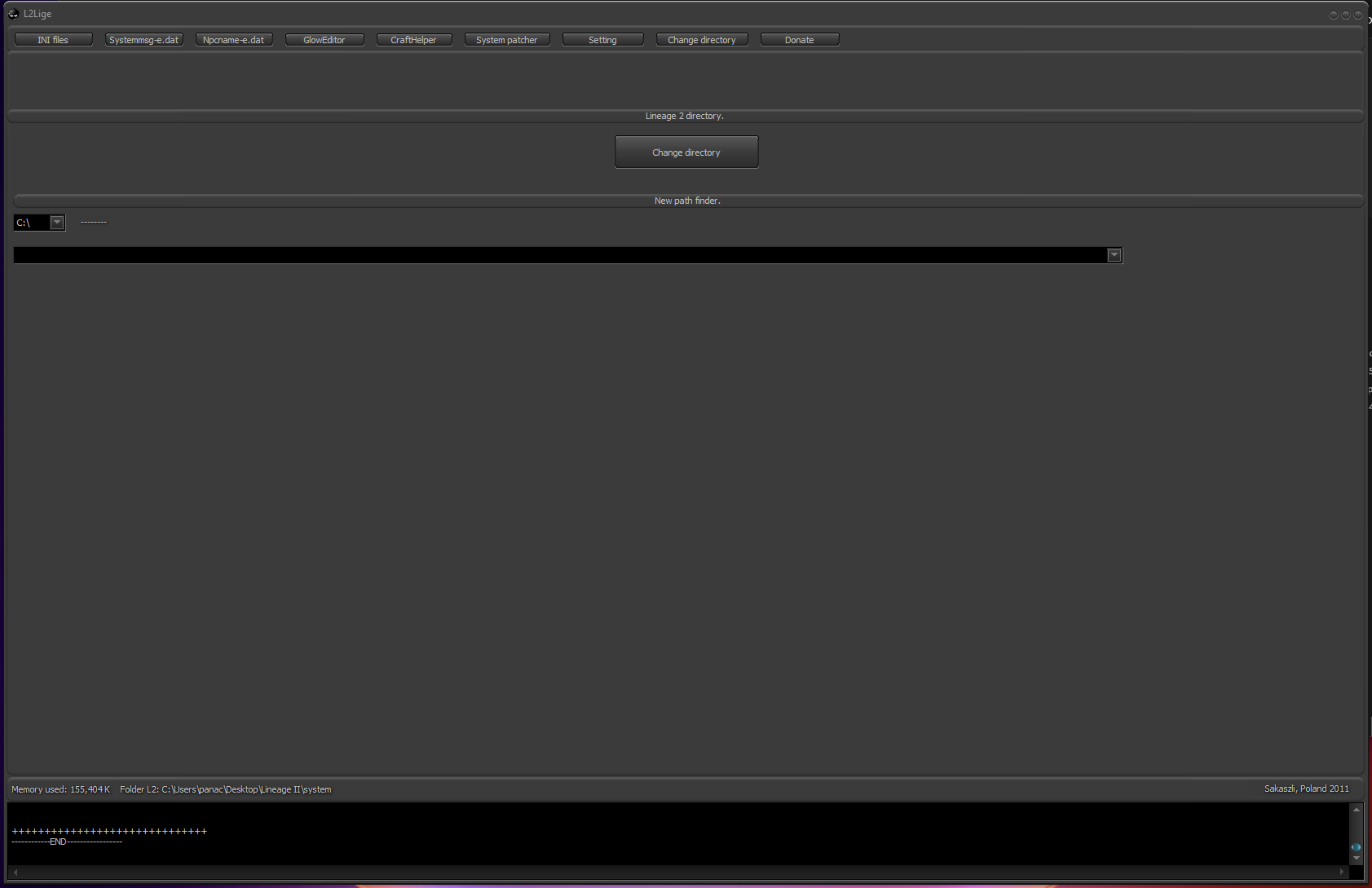Launch the GlowEditor tool
This screenshot has width=1372, height=888.
pyautogui.click(x=324, y=40)
